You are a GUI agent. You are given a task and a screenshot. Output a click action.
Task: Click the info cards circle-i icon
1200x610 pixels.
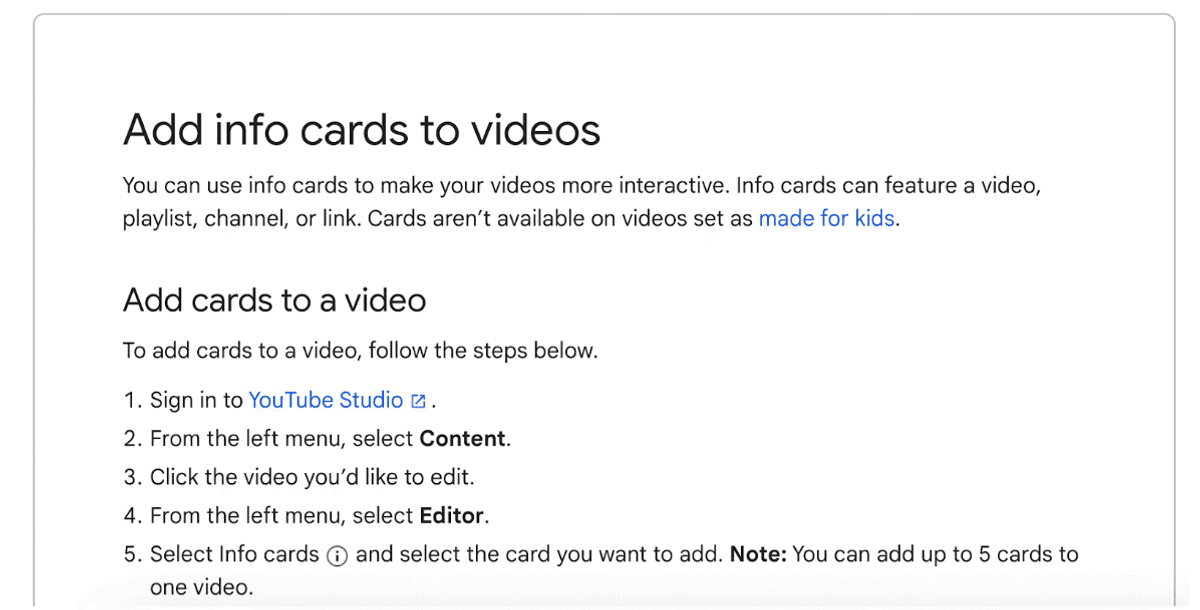coord(338,556)
